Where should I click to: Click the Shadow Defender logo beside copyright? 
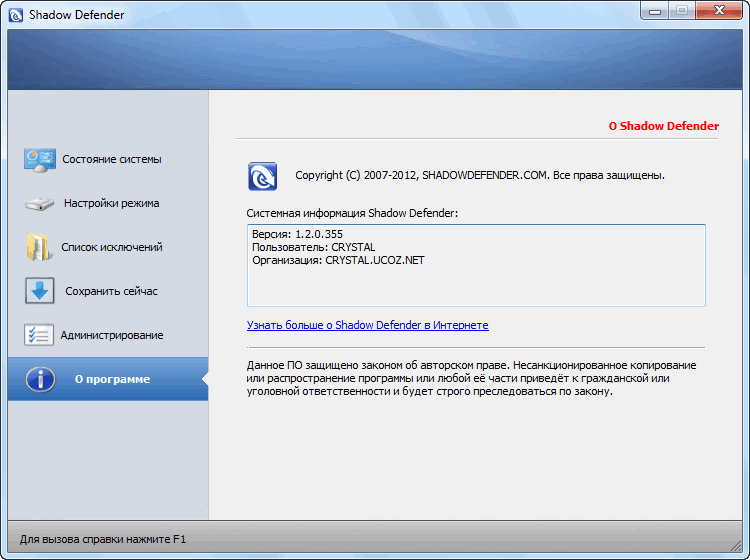(x=263, y=176)
